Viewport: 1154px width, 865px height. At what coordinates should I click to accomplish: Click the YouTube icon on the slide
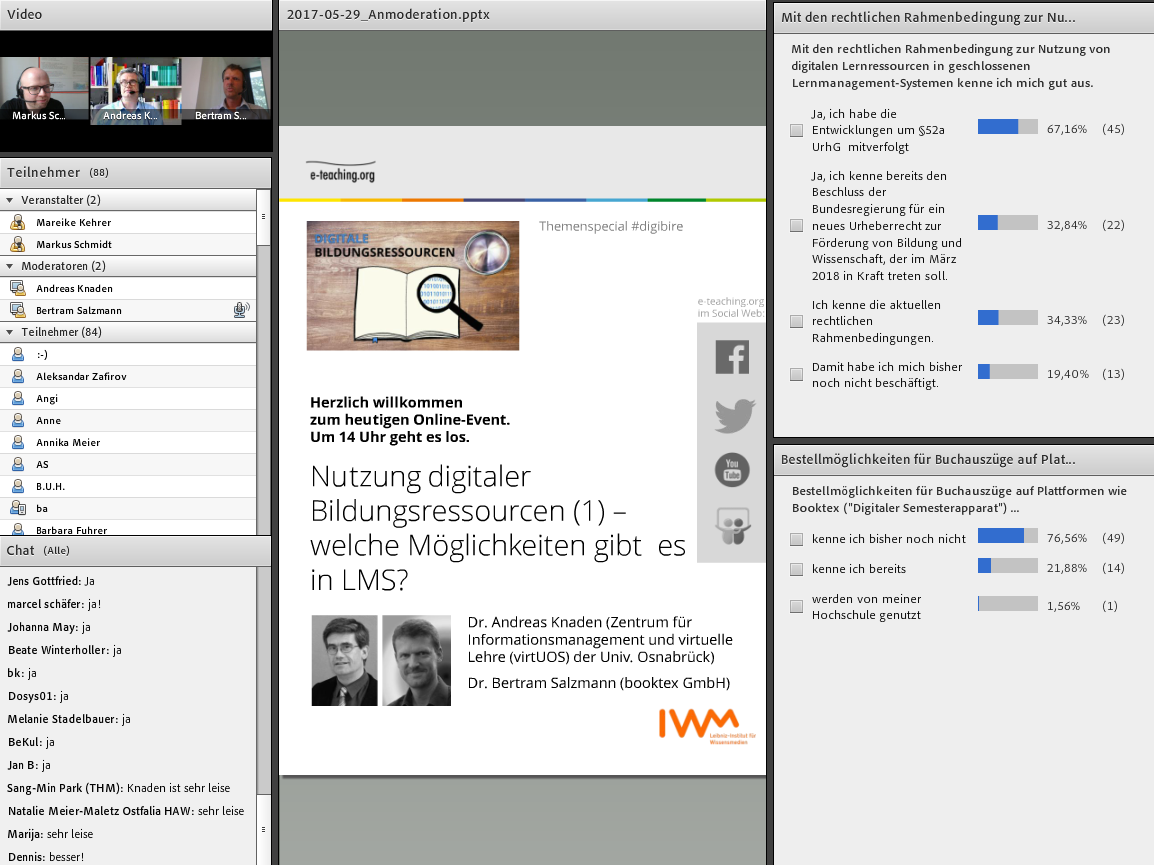[732, 470]
